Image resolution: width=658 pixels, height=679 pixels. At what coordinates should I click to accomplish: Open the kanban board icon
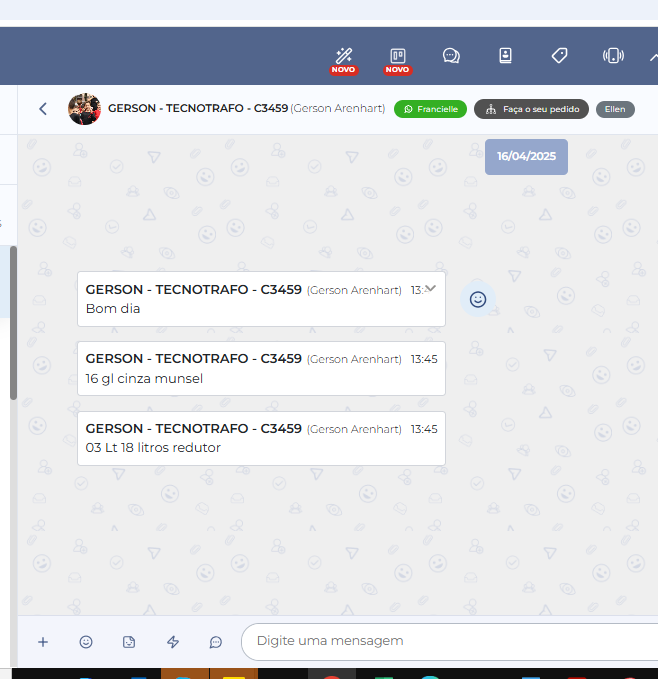pos(397,56)
